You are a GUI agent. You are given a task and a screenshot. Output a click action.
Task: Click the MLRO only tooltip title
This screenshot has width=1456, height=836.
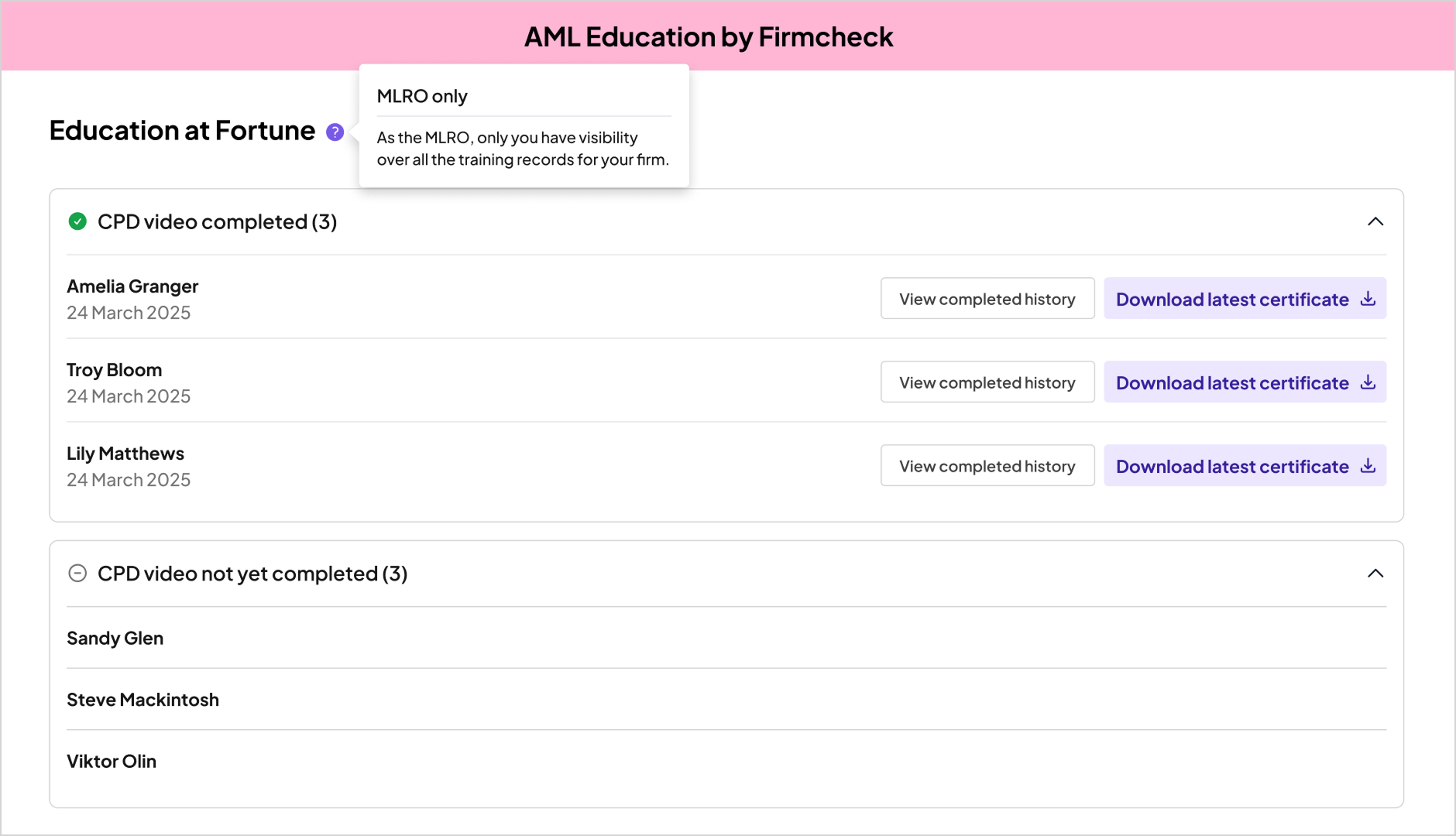tap(422, 97)
